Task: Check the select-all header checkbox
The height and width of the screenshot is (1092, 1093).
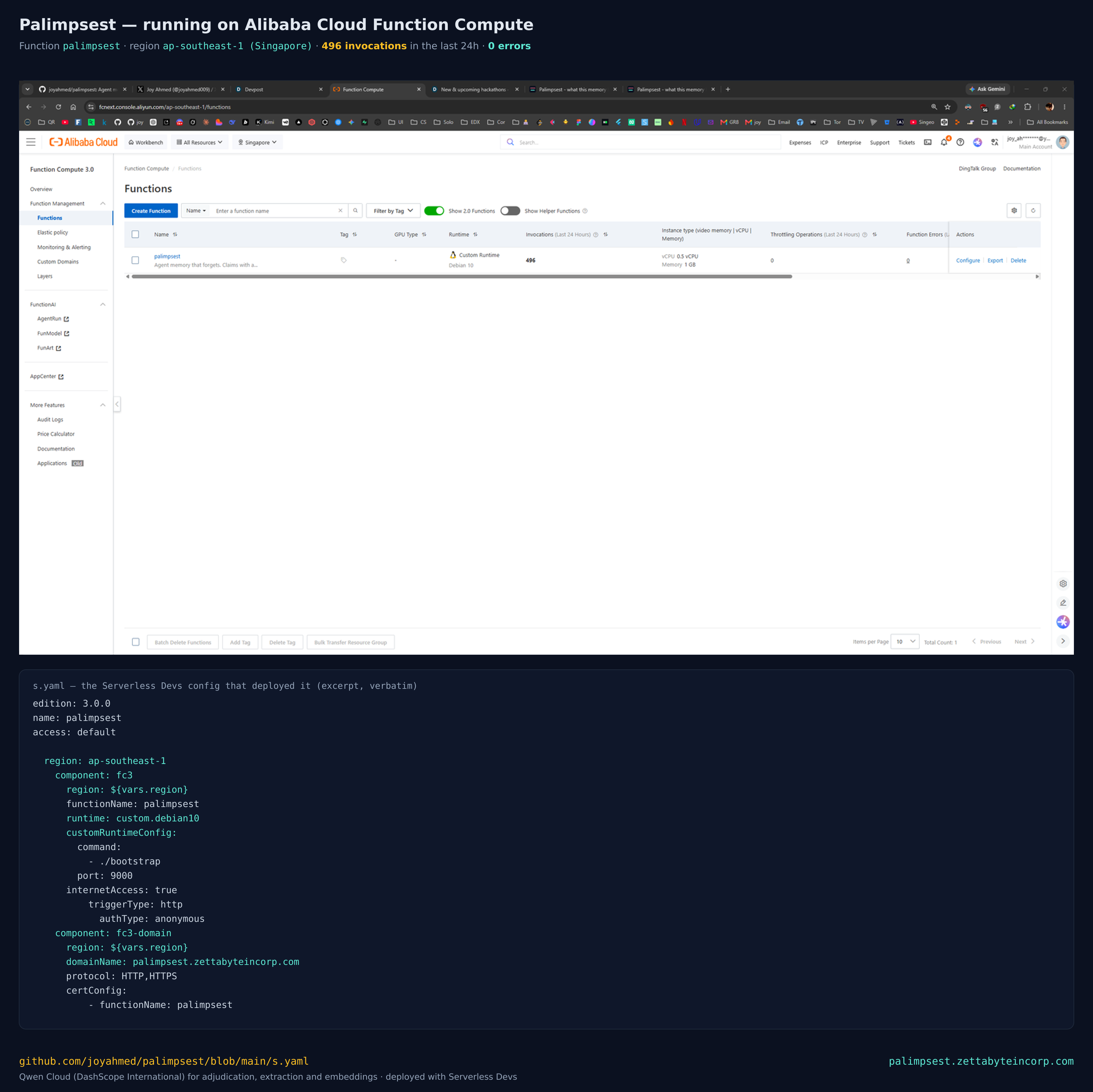Action: click(x=135, y=234)
